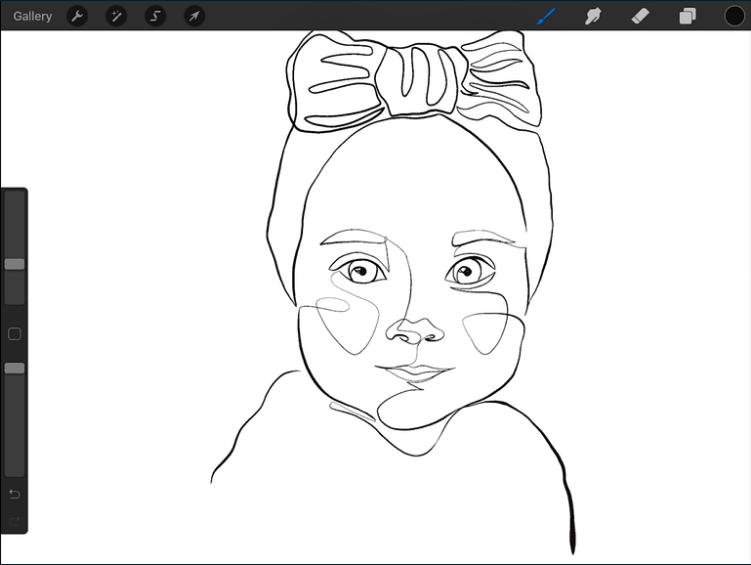
Task: Activate the Transform arrow tool
Action: 194,16
